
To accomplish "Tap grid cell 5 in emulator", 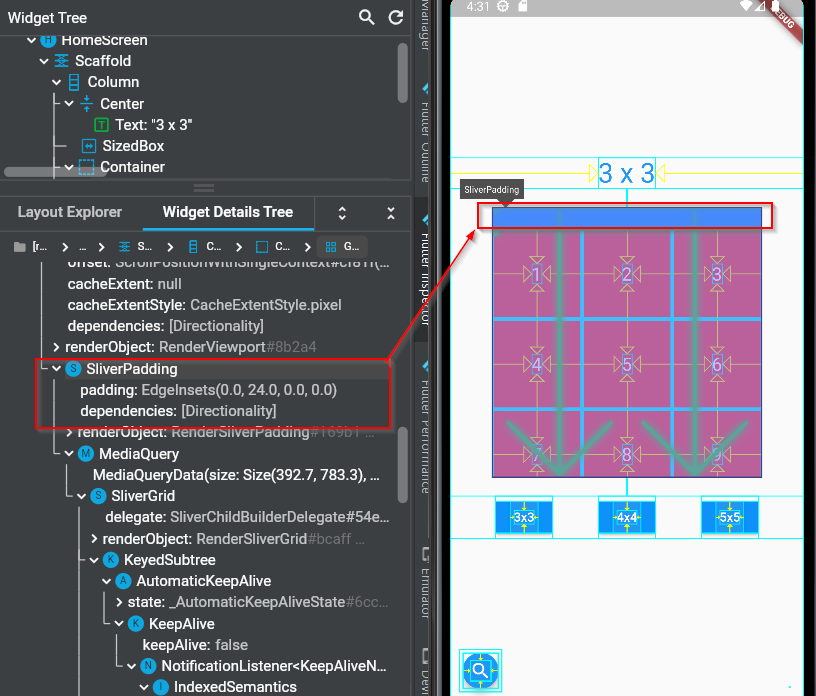I will 627,364.
